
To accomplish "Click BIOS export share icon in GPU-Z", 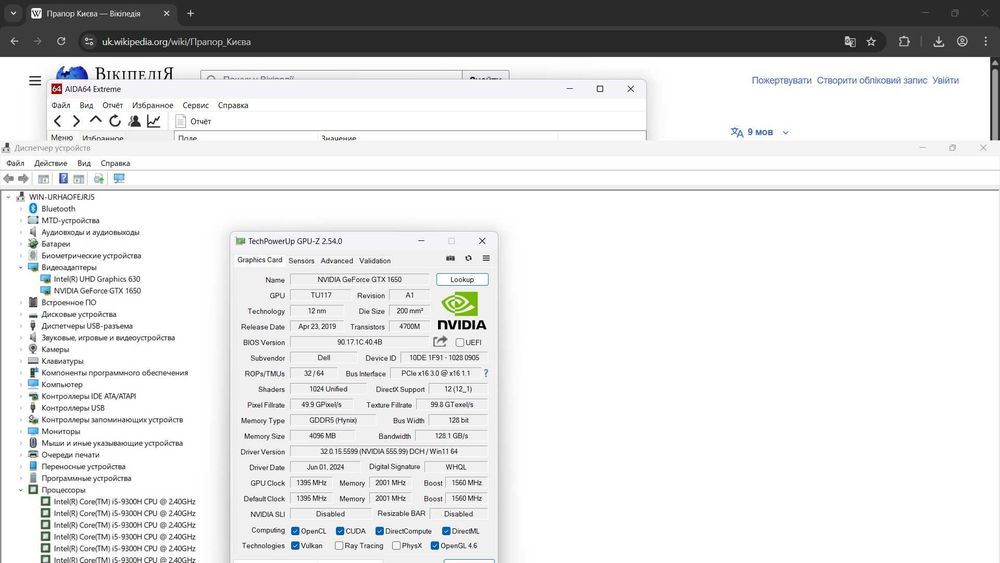I will click(440, 342).
